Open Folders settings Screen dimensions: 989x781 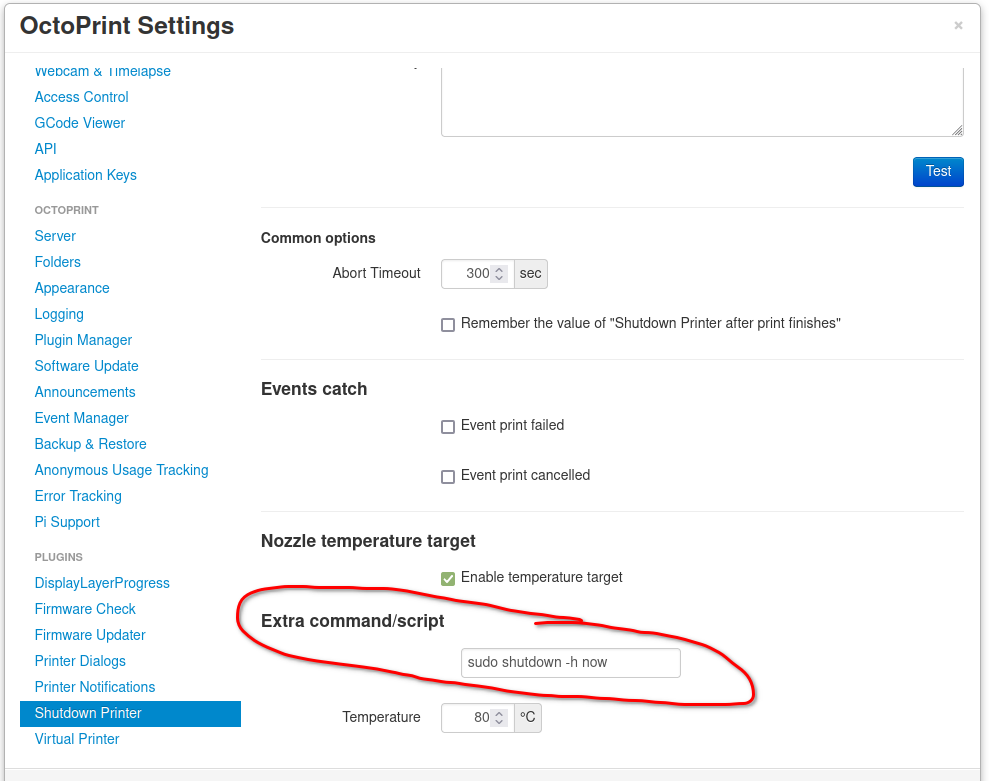pyautogui.click(x=57, y=262)
